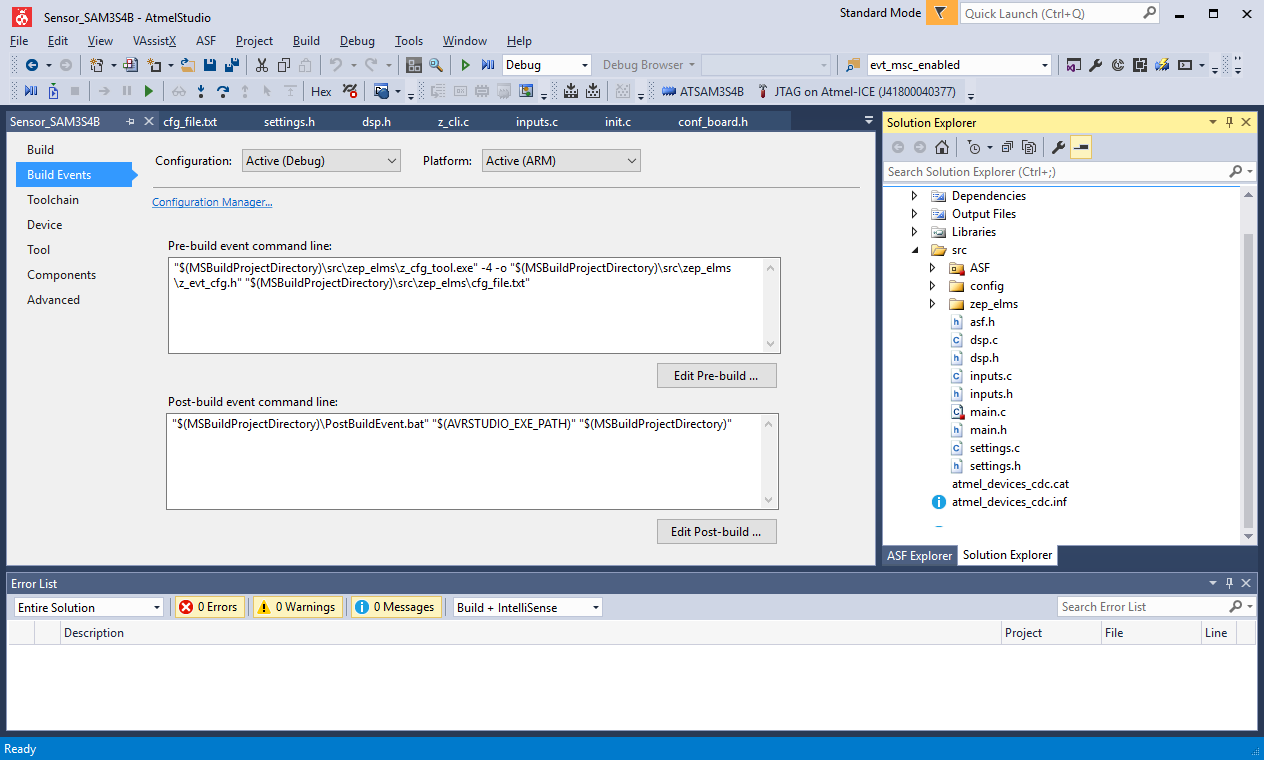Toggle the 0 Messages filter button

click(x=396, y=607)
